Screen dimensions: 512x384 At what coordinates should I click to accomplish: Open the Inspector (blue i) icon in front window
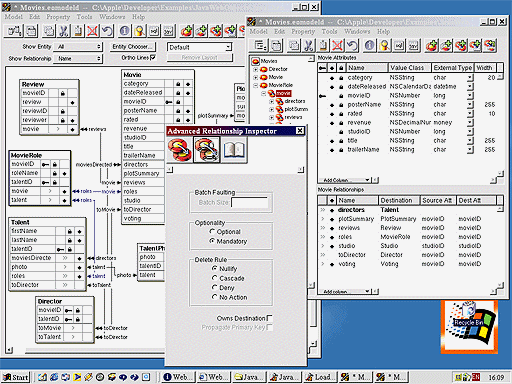(x=370, y=45)
